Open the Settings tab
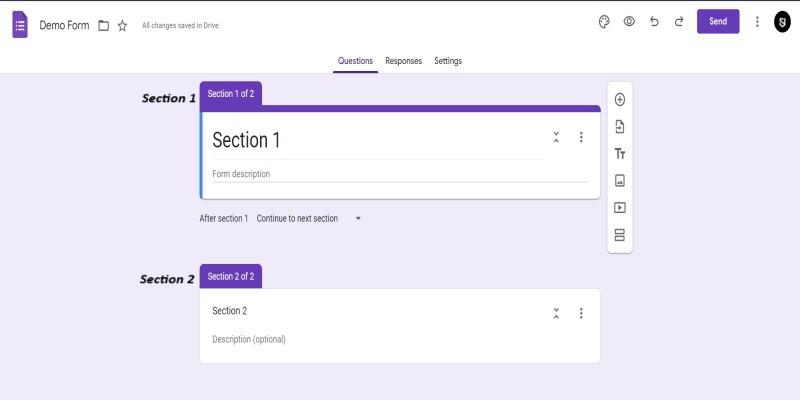Screen dimensions: 800x400 (448, 61)
